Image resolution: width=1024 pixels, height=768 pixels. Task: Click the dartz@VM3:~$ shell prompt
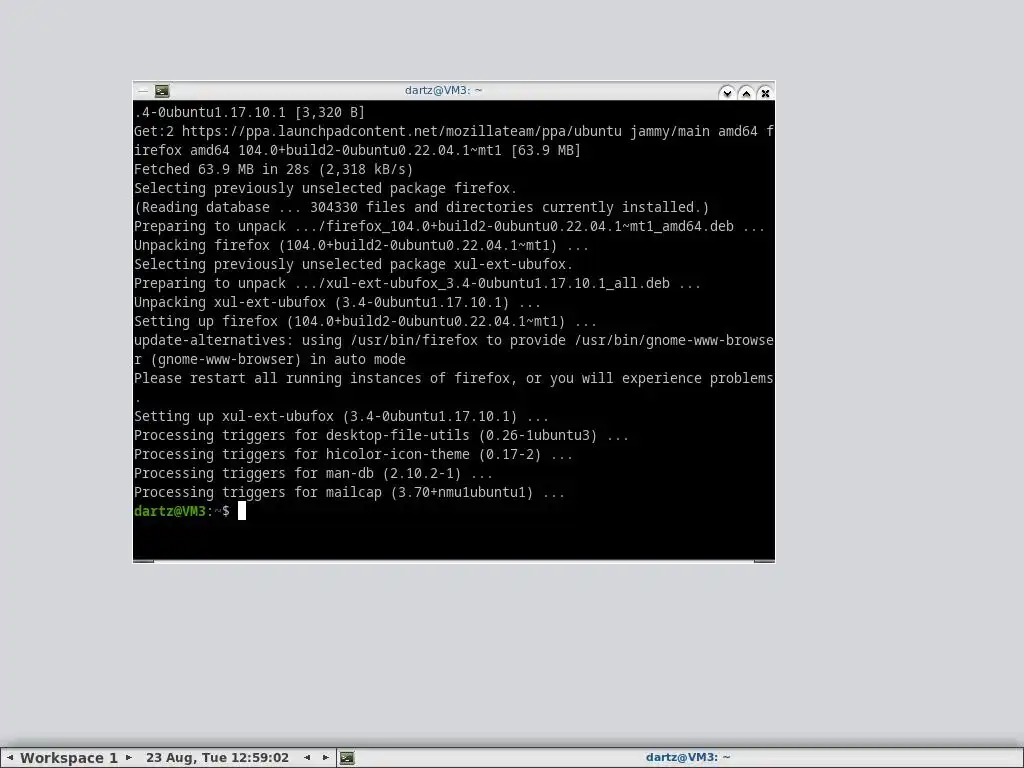(182, 511)
